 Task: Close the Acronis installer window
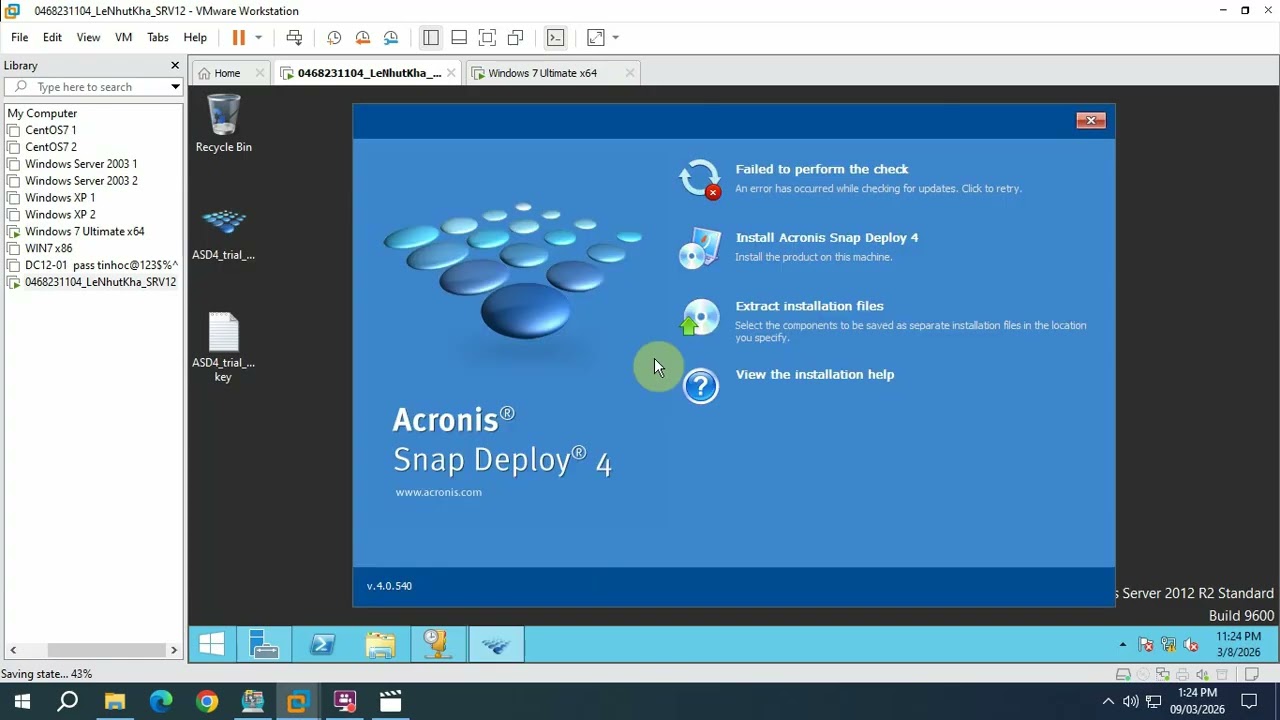(1090, 120)
